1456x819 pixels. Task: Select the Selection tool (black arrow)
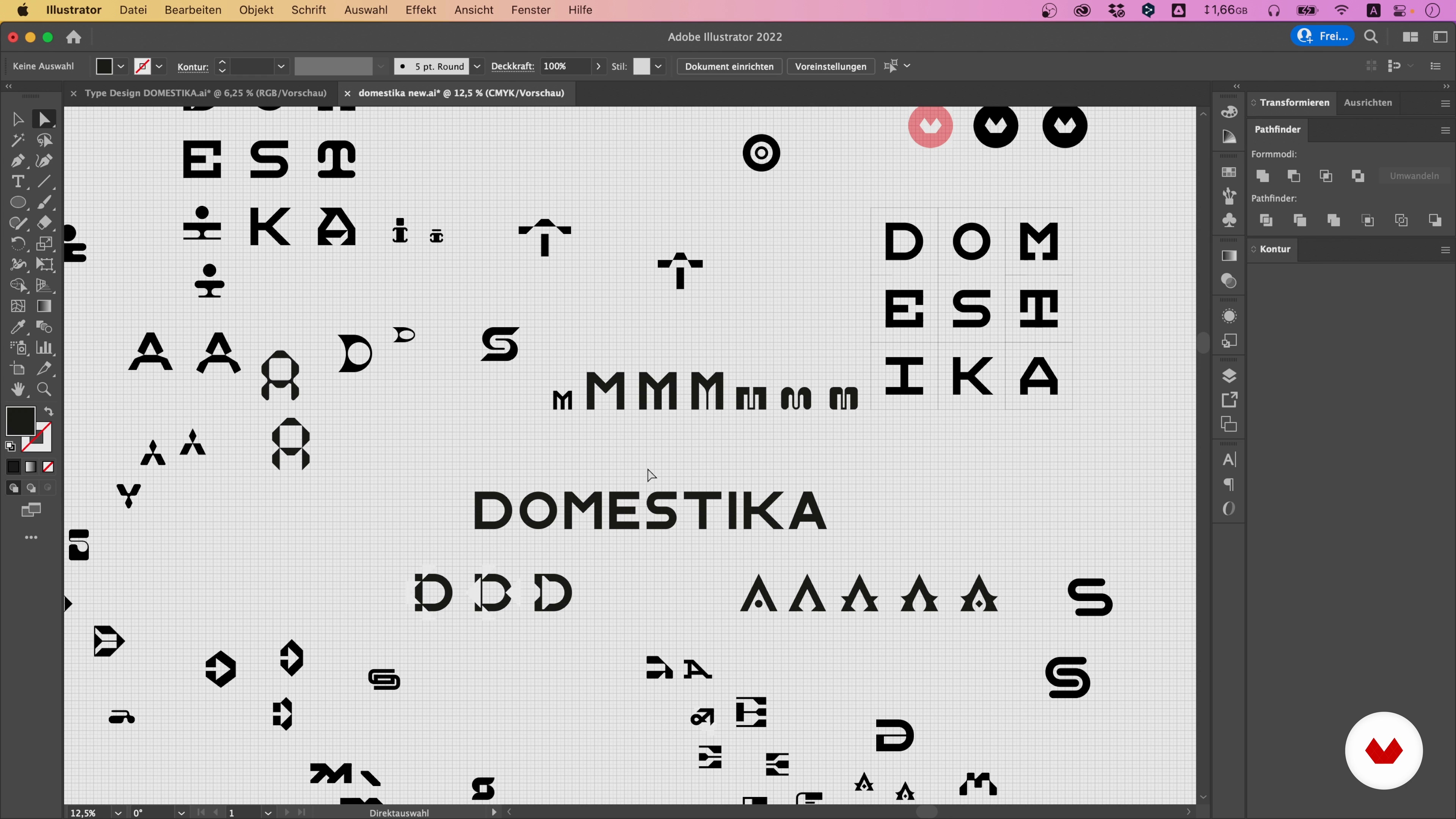point(17,119)
